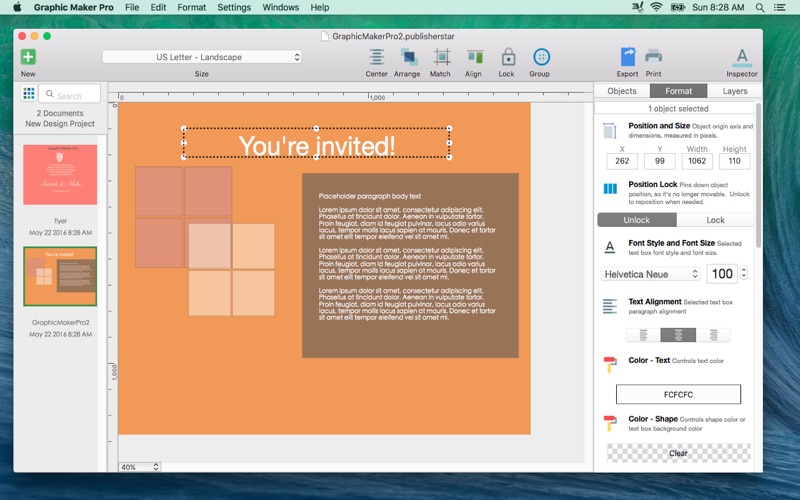Open the File menu
Screen dimensions: 800x500
[x=132, y=7]
